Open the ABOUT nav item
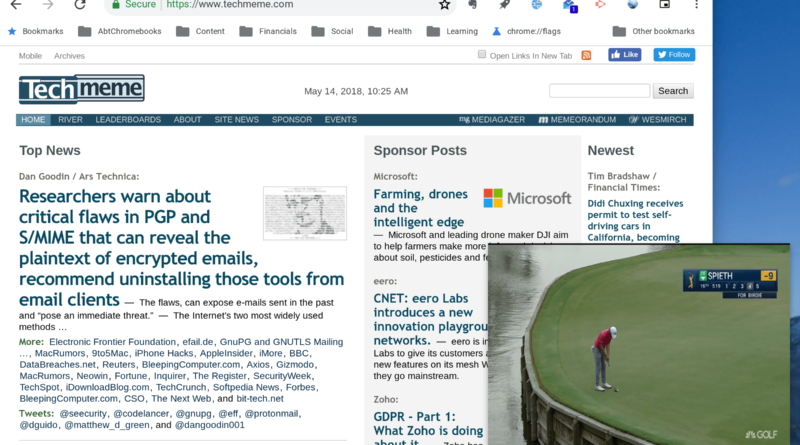 (x=187, y=119)
